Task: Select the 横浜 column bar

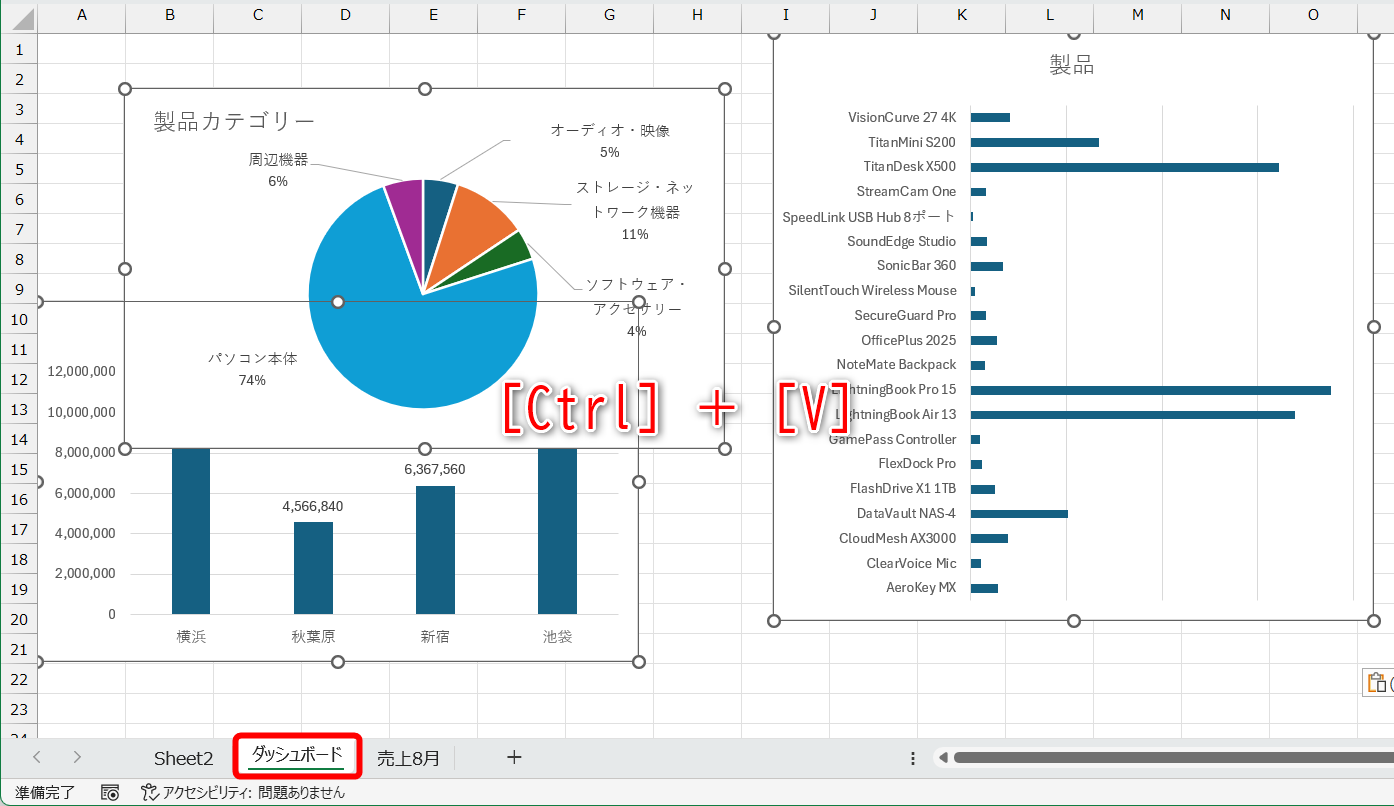Action: [x=191, y=531]
